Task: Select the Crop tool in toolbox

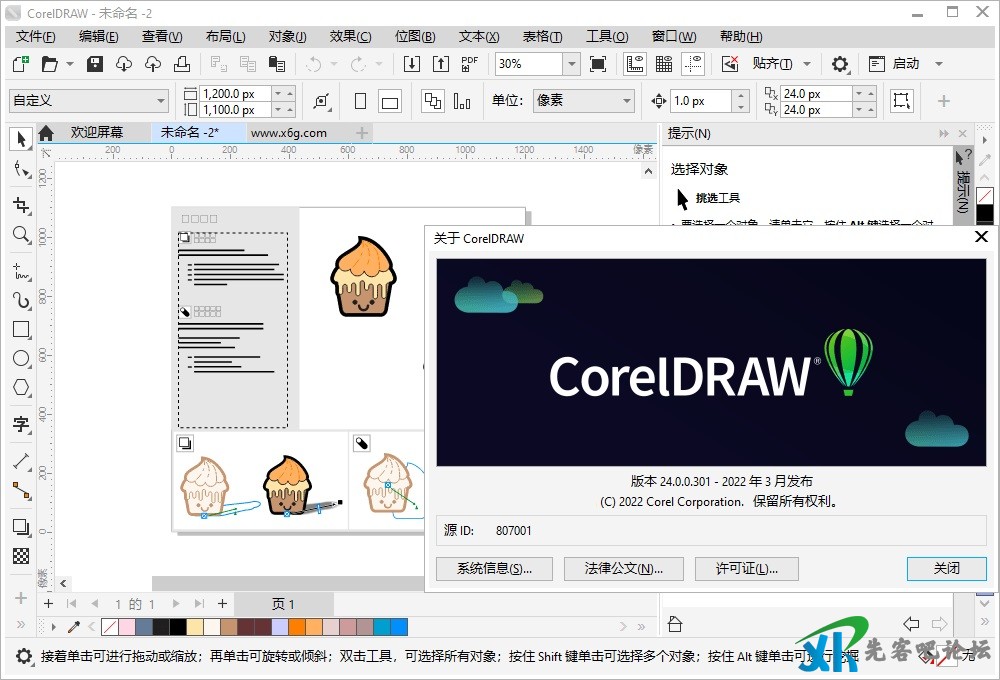Action: (20, 205)
